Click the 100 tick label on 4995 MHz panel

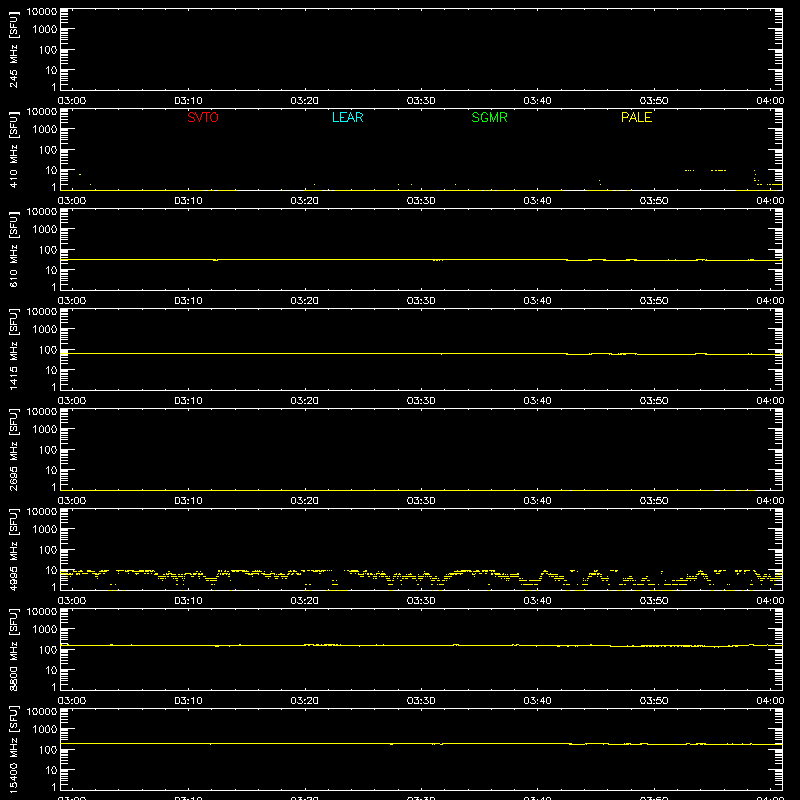coord(47,550)
